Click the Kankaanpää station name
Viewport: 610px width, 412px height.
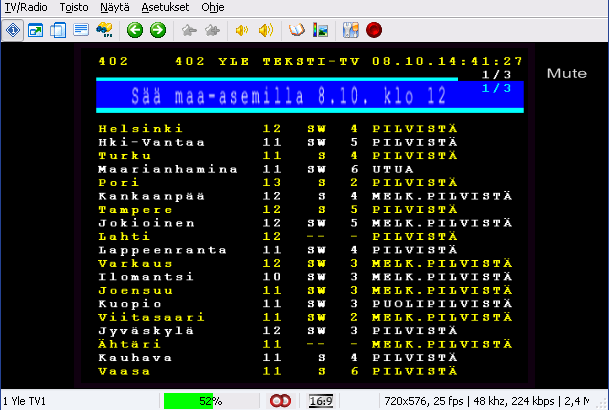pos(152,196)
